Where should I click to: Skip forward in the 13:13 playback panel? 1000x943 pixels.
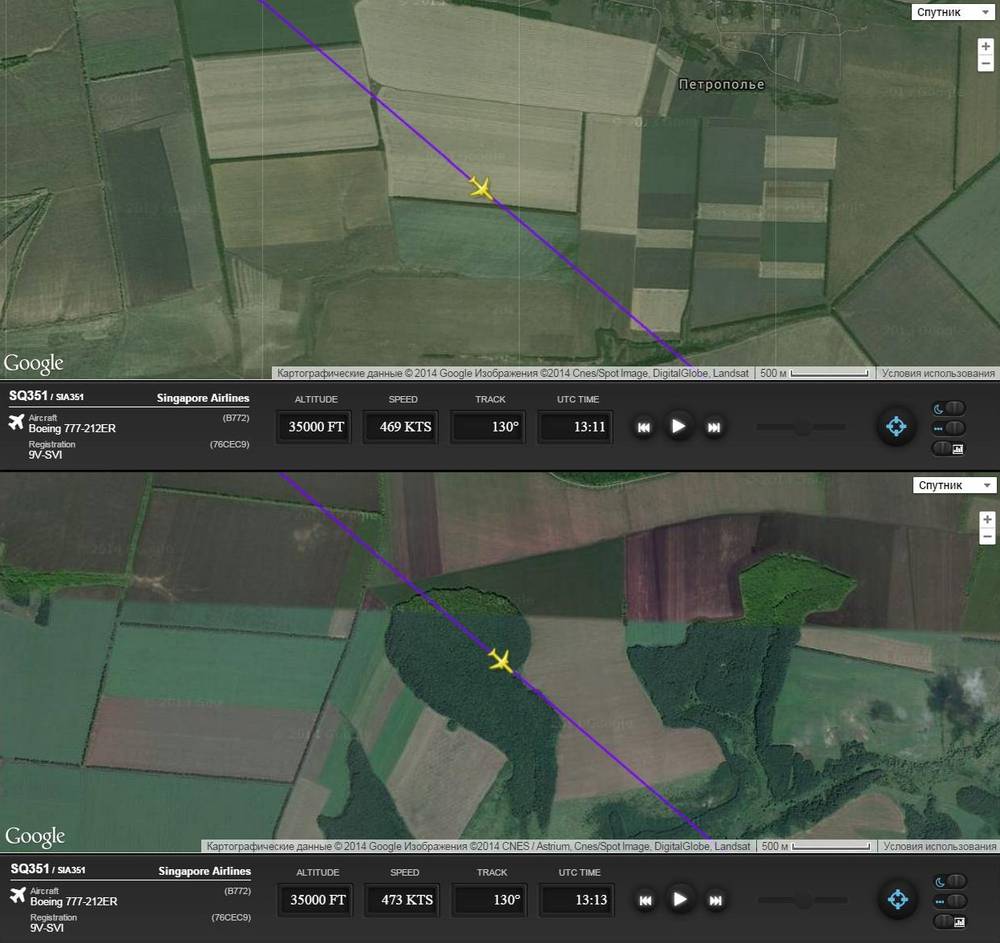point(716,900)
